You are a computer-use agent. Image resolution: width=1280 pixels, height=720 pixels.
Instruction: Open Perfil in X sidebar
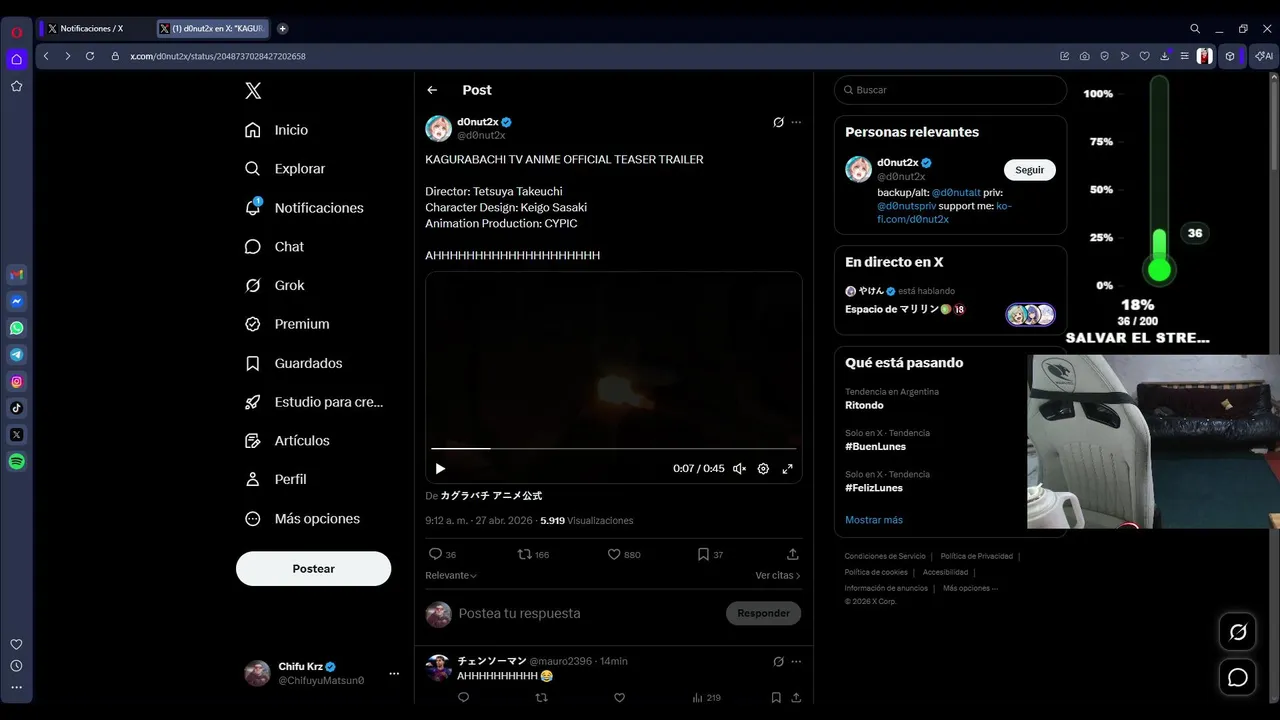(275, 479)
